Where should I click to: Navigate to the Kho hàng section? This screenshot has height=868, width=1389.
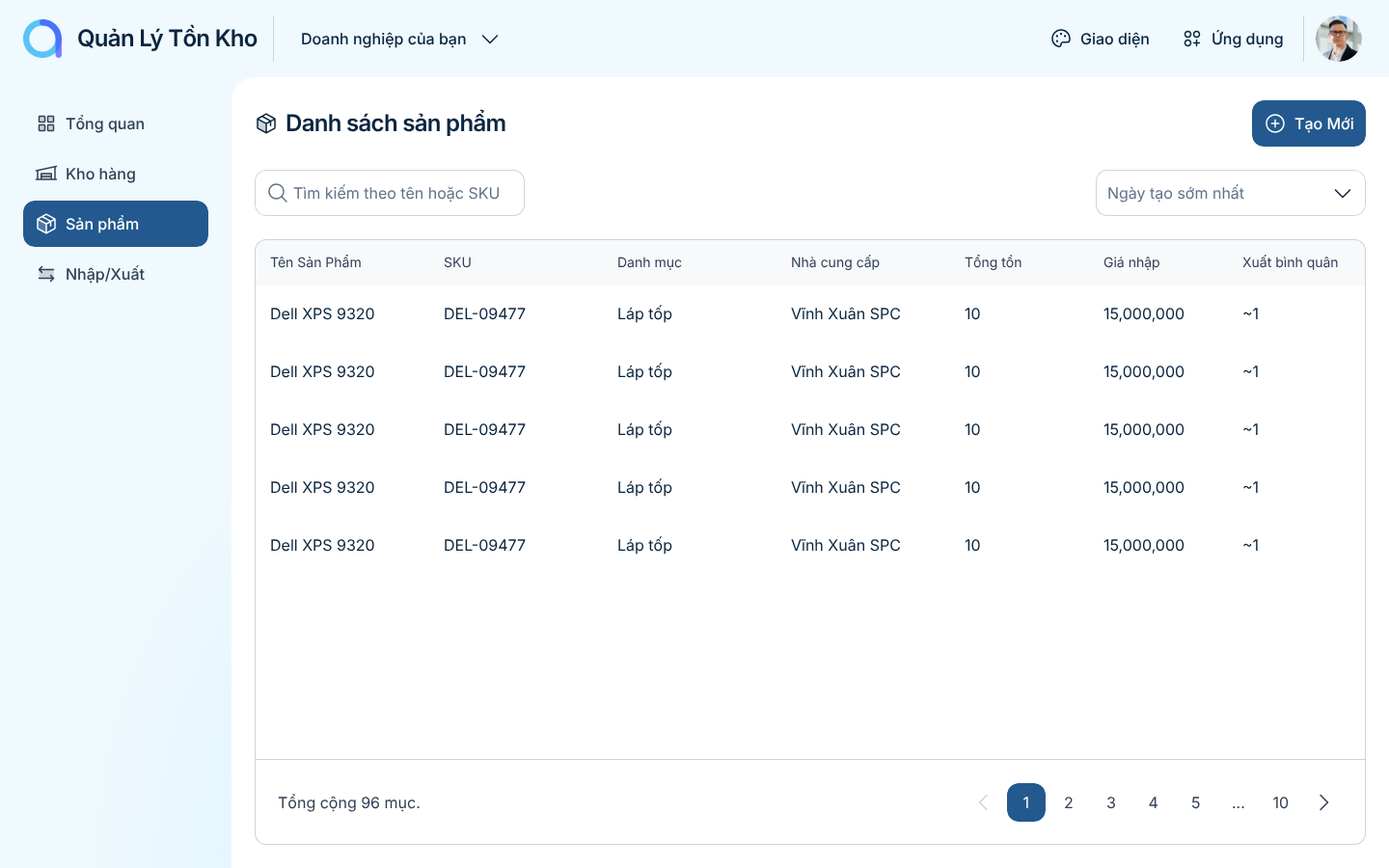tap(100, 174)
